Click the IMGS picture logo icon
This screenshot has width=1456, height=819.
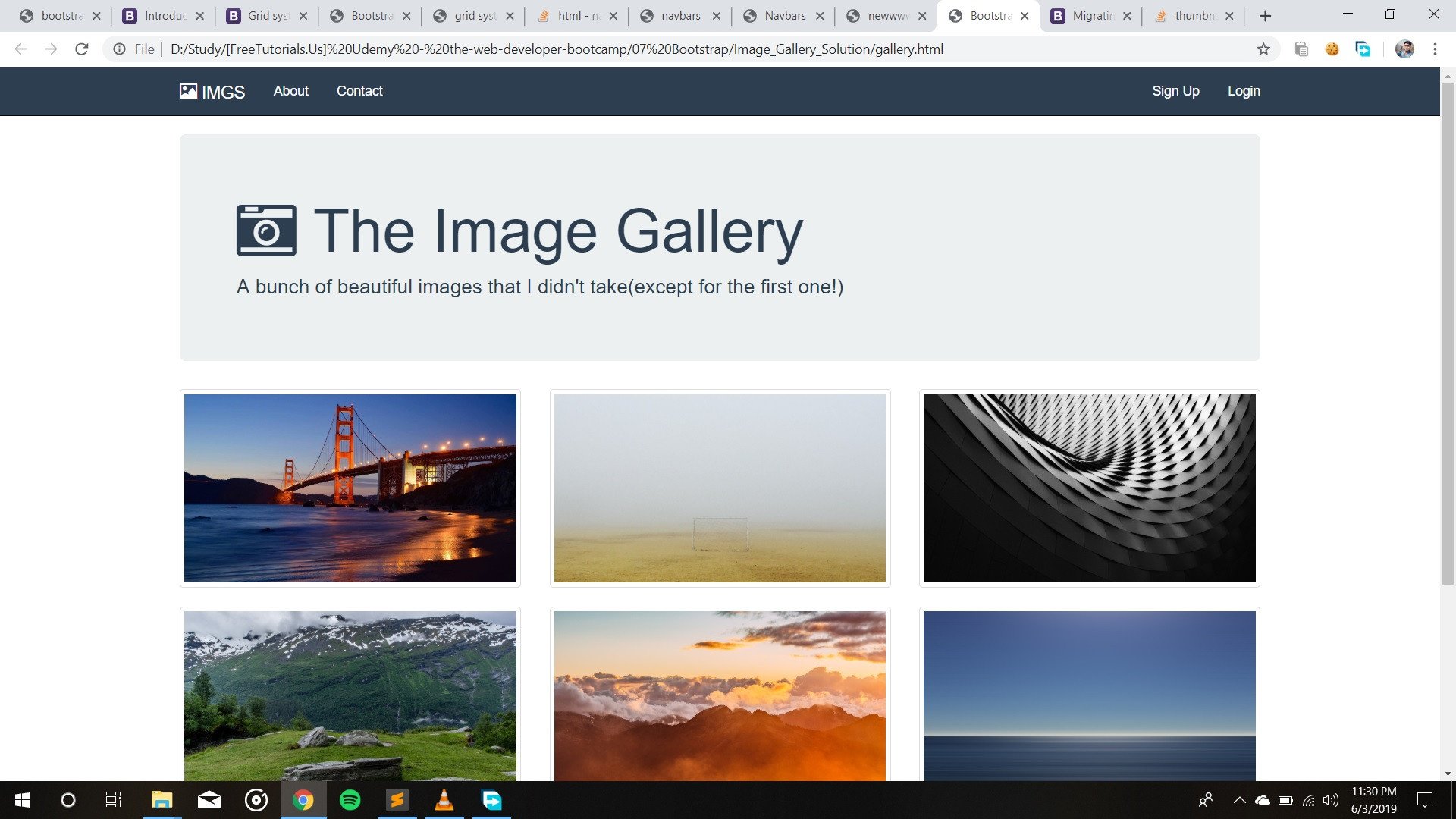coord(188,92)
